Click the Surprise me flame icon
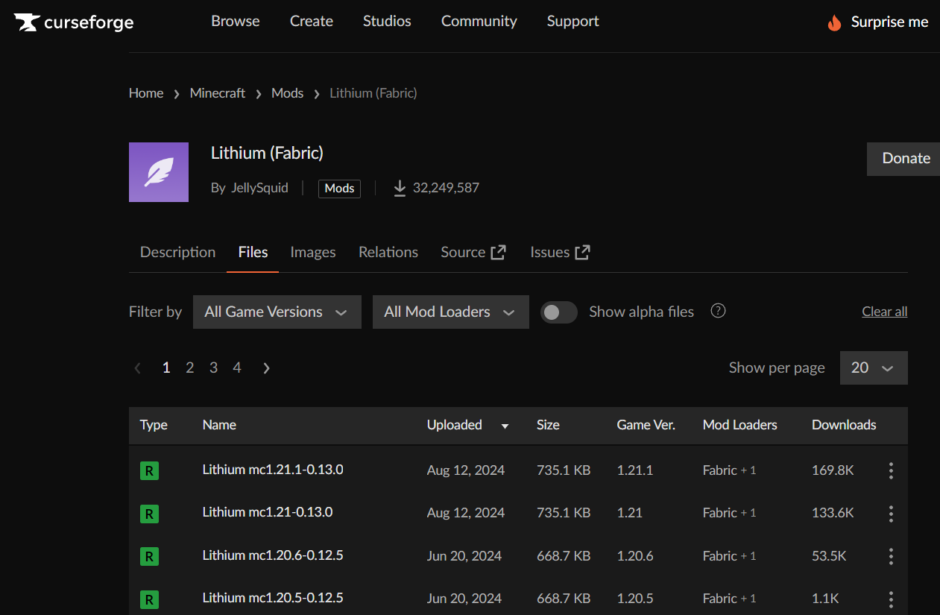 coord(834,22)
